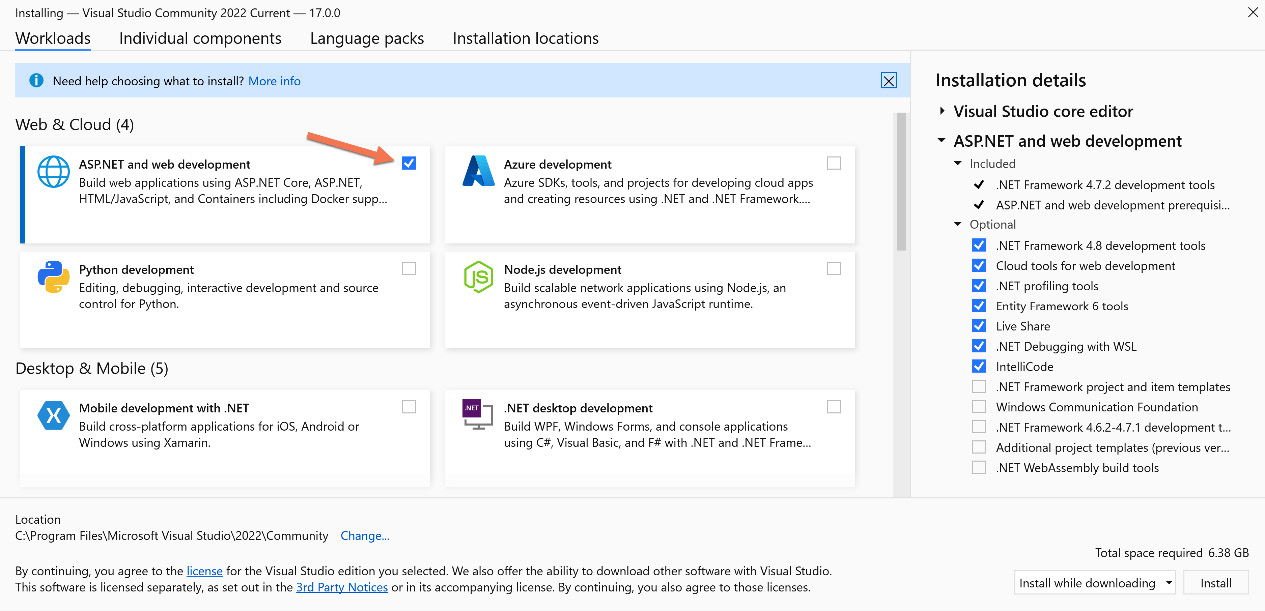Screen dimensions: 1265x611
Task: Uncheck Entity Framework 6 tools
Action: (979, 306)
